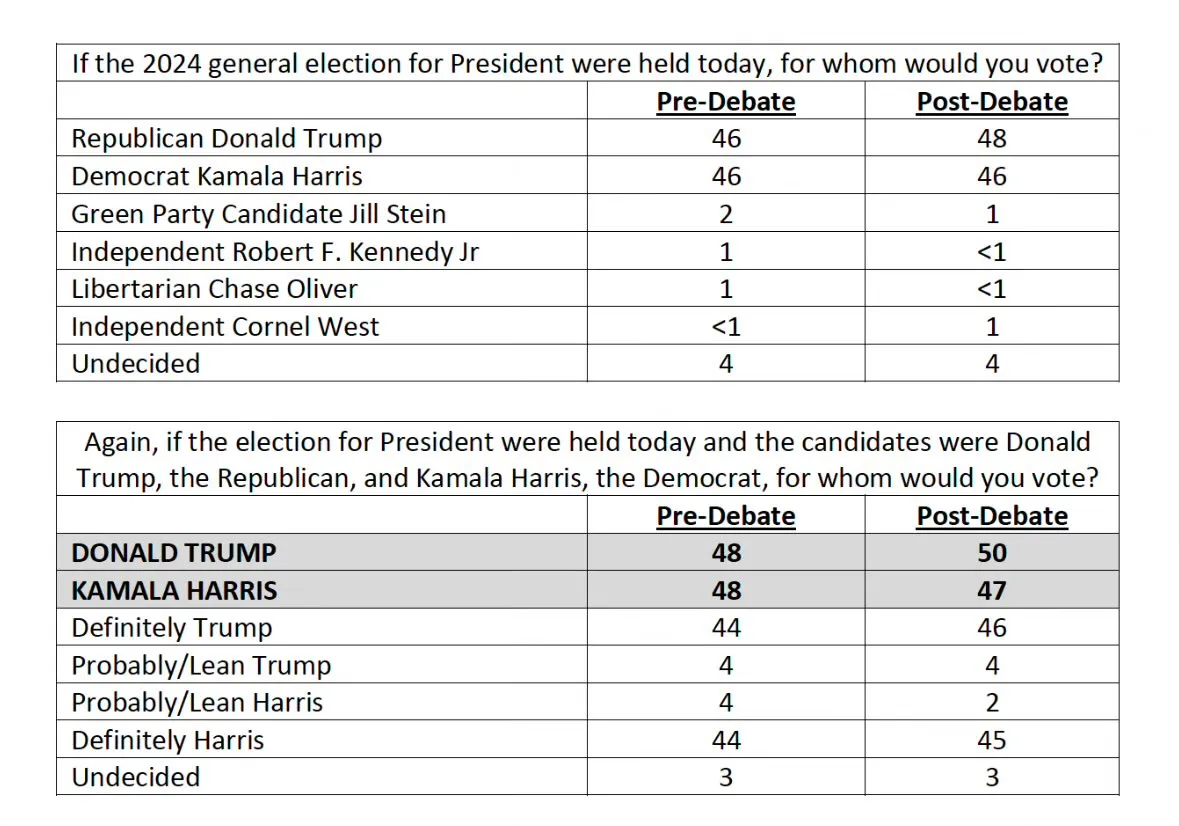Click the first table's Post-Debate column header

pyautogui.click(x=992, y=101)
